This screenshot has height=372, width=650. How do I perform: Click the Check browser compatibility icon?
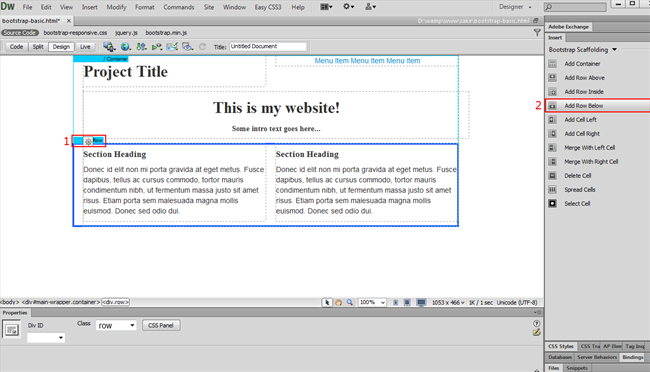click(172, 47)
